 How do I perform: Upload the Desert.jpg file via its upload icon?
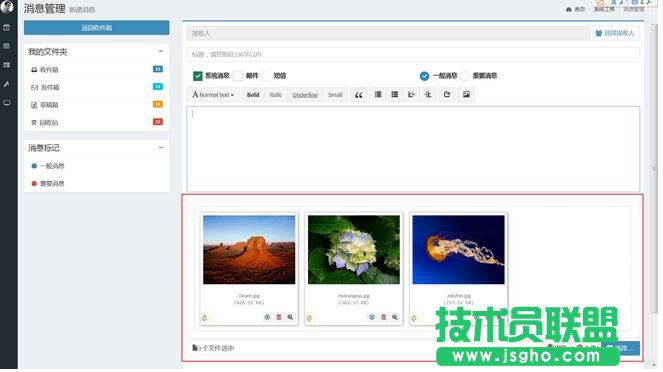point(267,317)
